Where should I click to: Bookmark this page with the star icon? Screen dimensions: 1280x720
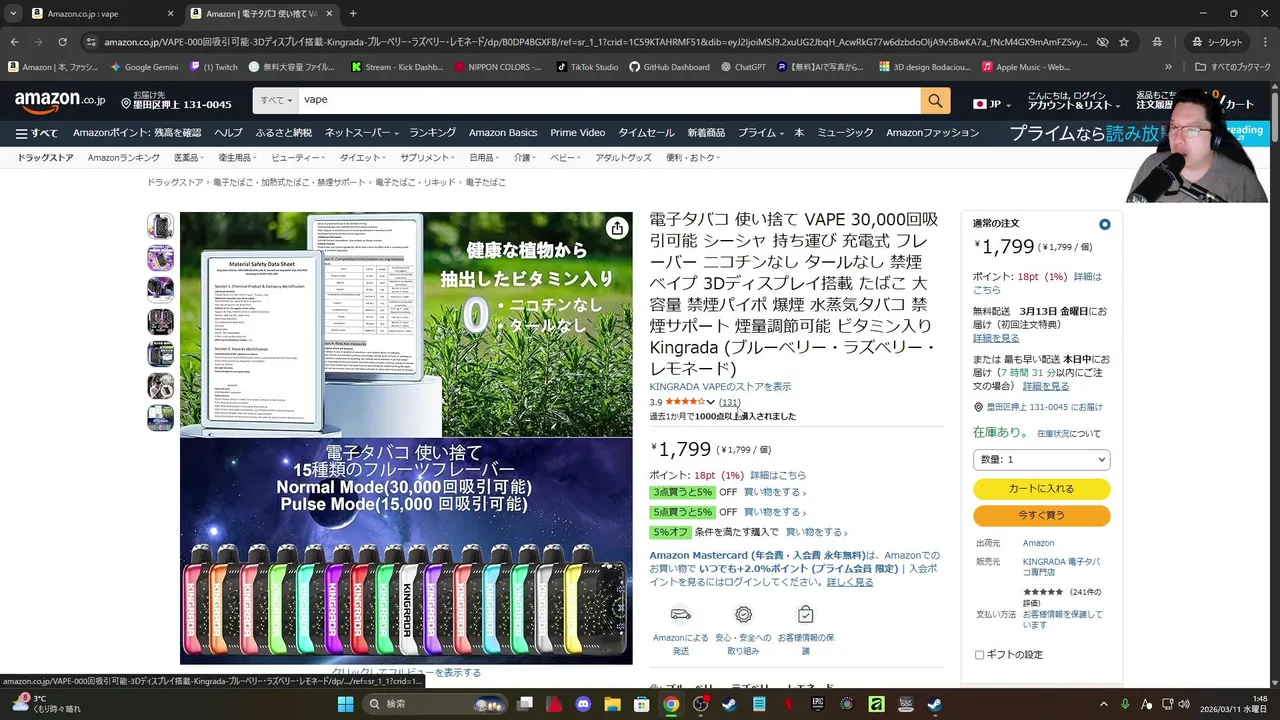(x=1124, y=42)
